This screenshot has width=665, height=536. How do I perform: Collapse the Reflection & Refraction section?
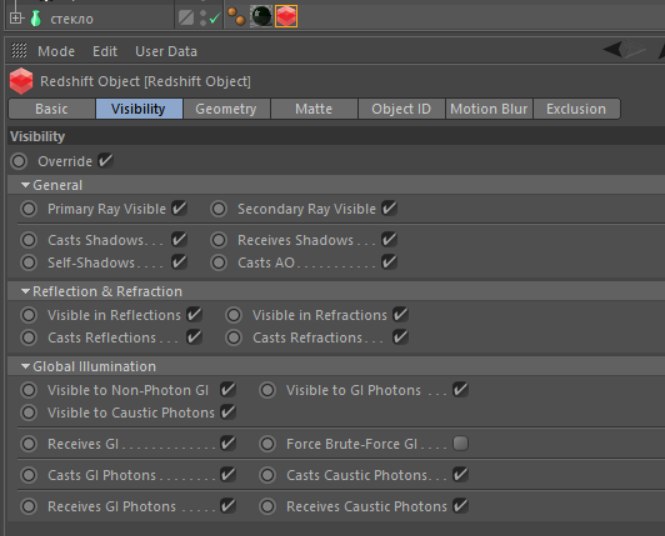[x=25, y=291]
